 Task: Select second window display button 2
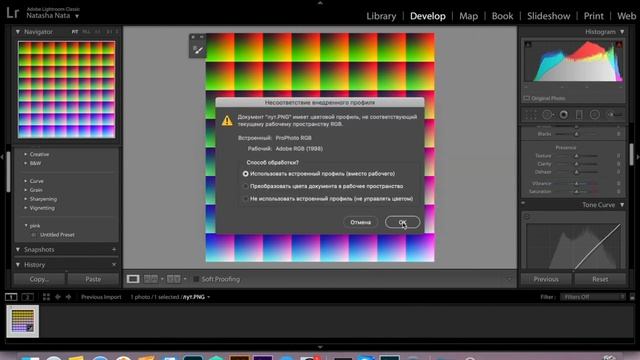point(27,297)
